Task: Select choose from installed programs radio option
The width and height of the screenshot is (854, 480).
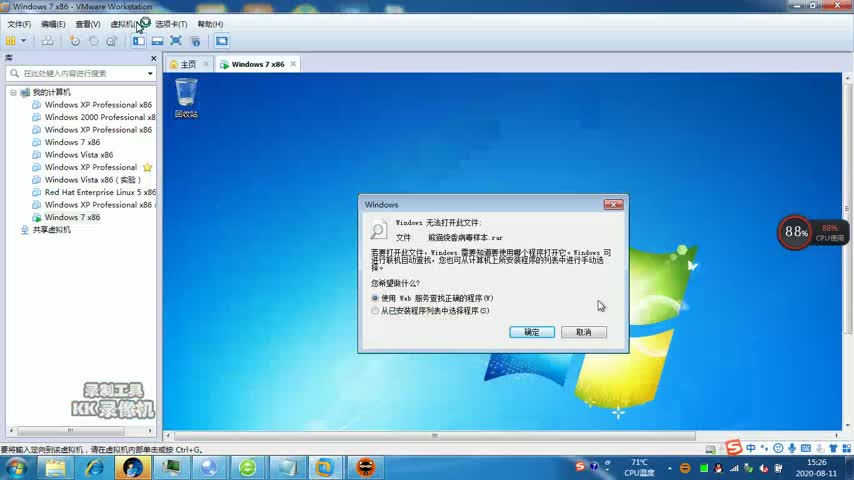Action: [375, 311]
